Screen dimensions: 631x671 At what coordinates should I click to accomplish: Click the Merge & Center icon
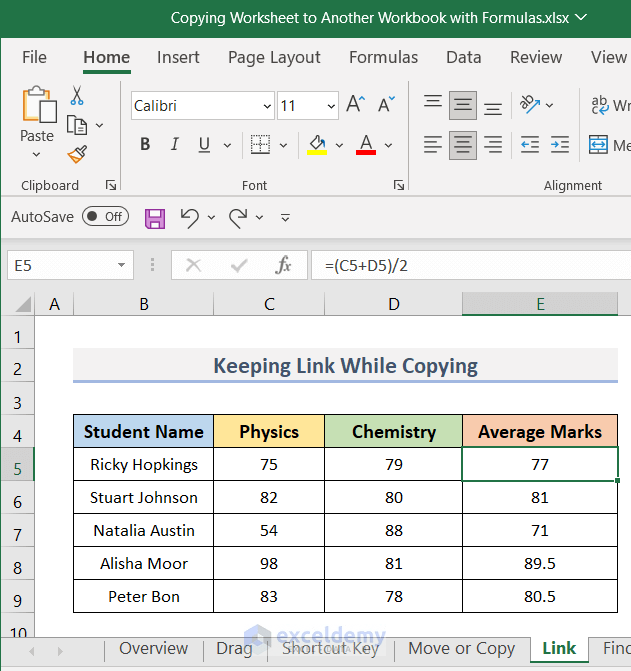tap(598, 145)
